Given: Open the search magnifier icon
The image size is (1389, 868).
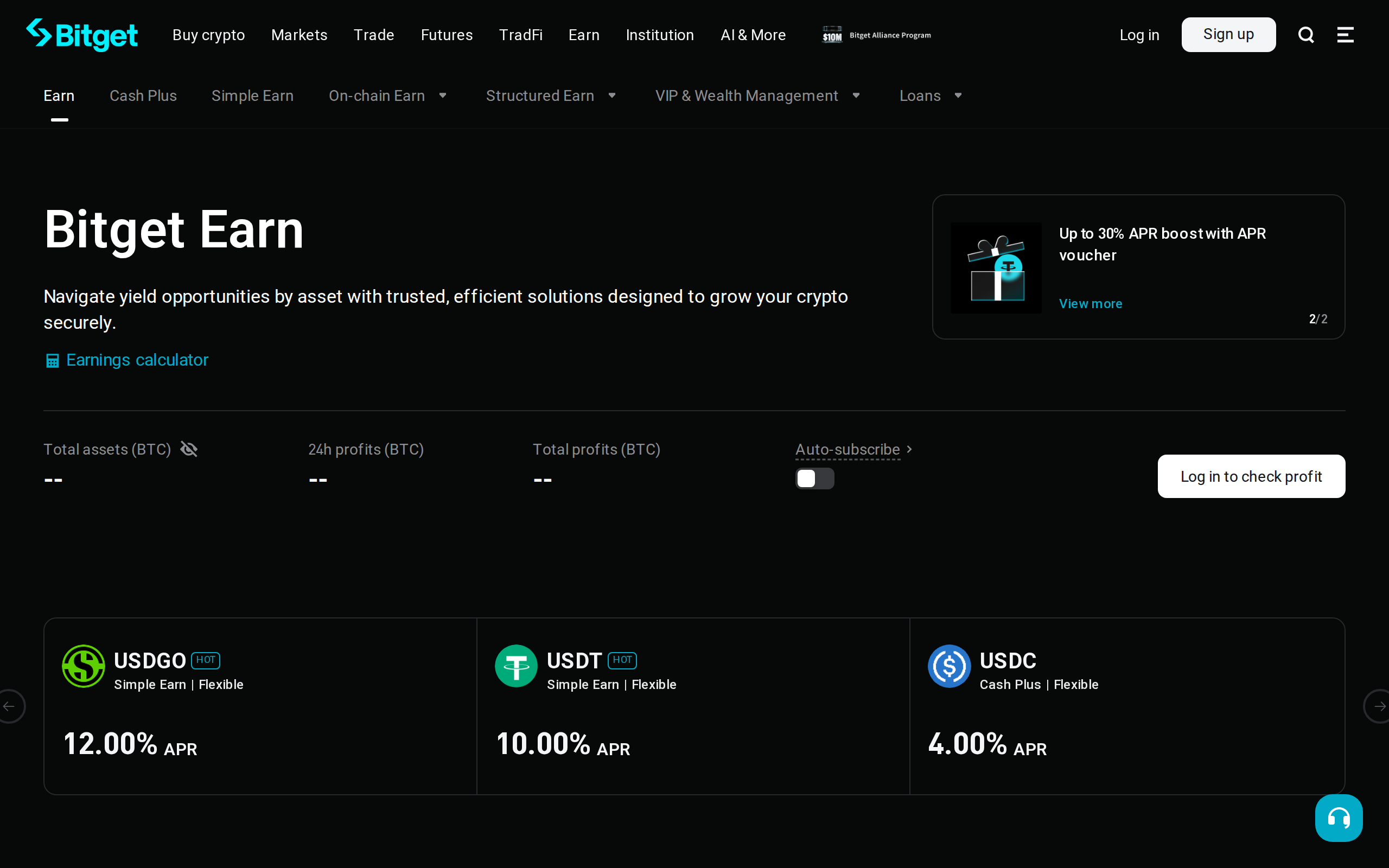Looking at the screenshot, I should point(1306,35).
